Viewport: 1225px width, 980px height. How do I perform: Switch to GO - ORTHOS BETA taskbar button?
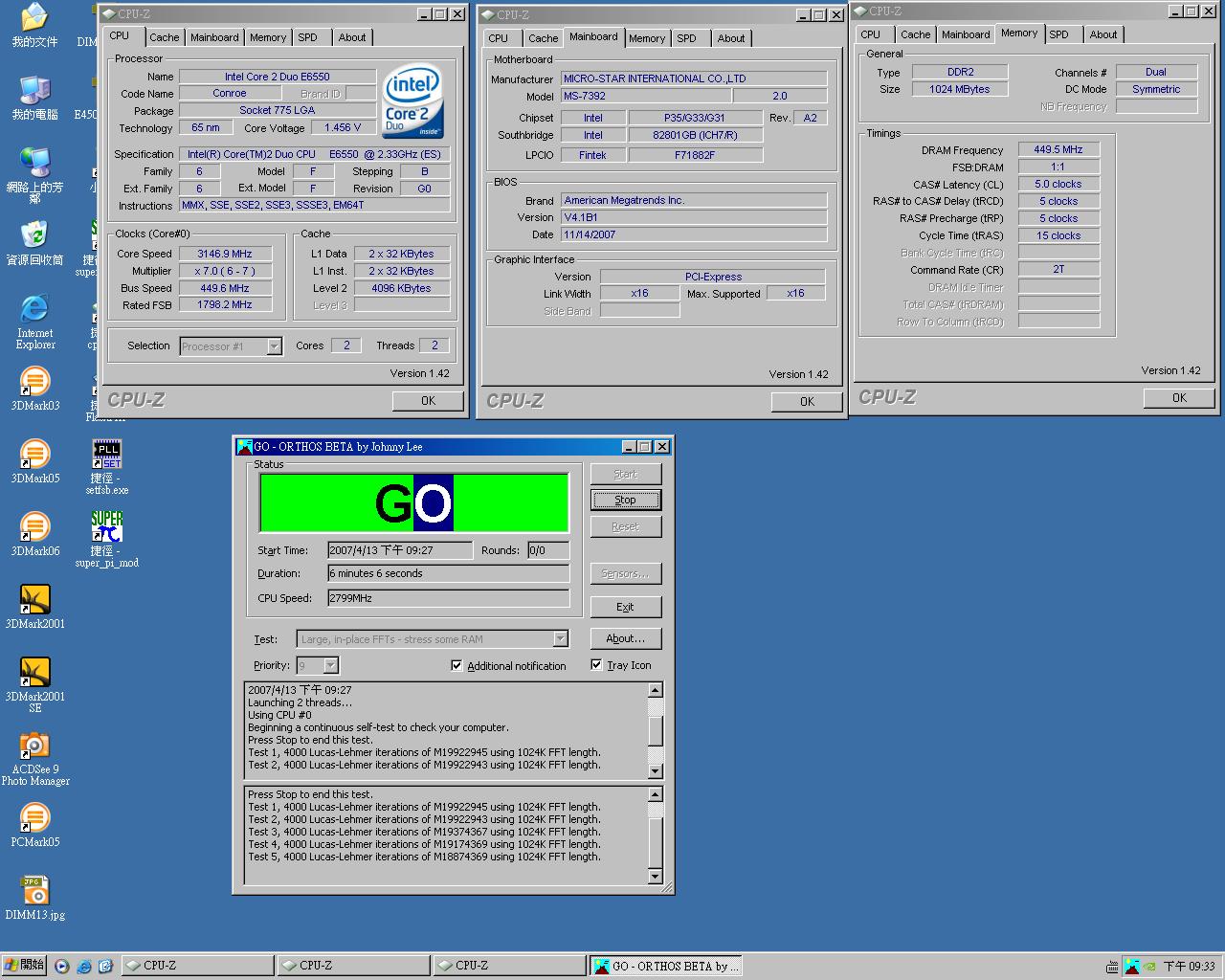(x=665, y=967)
